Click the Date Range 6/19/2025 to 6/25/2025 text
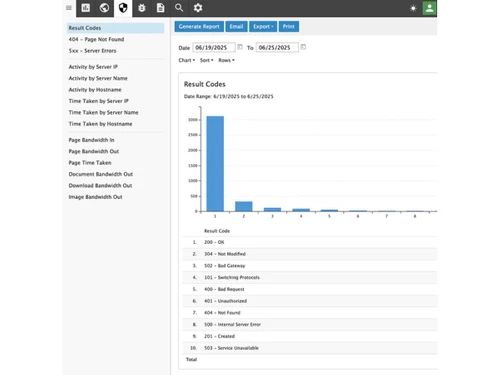This screenshot has width=500, height=375. [x=229, y=96]
